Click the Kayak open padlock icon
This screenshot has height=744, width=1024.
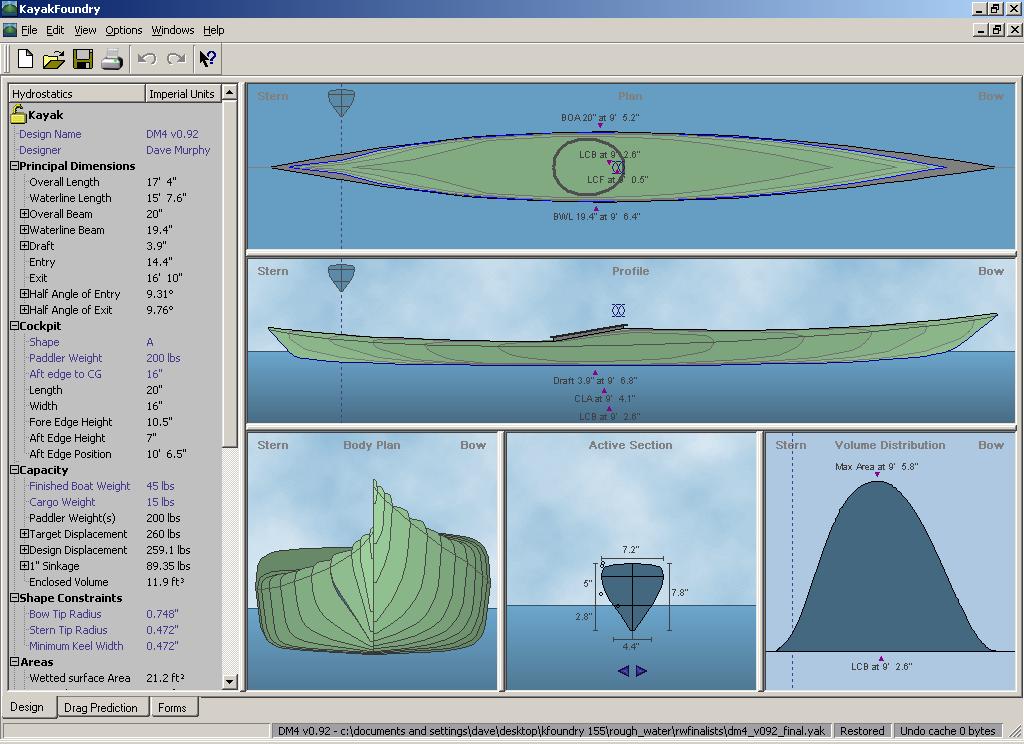[x=18, y=114]
